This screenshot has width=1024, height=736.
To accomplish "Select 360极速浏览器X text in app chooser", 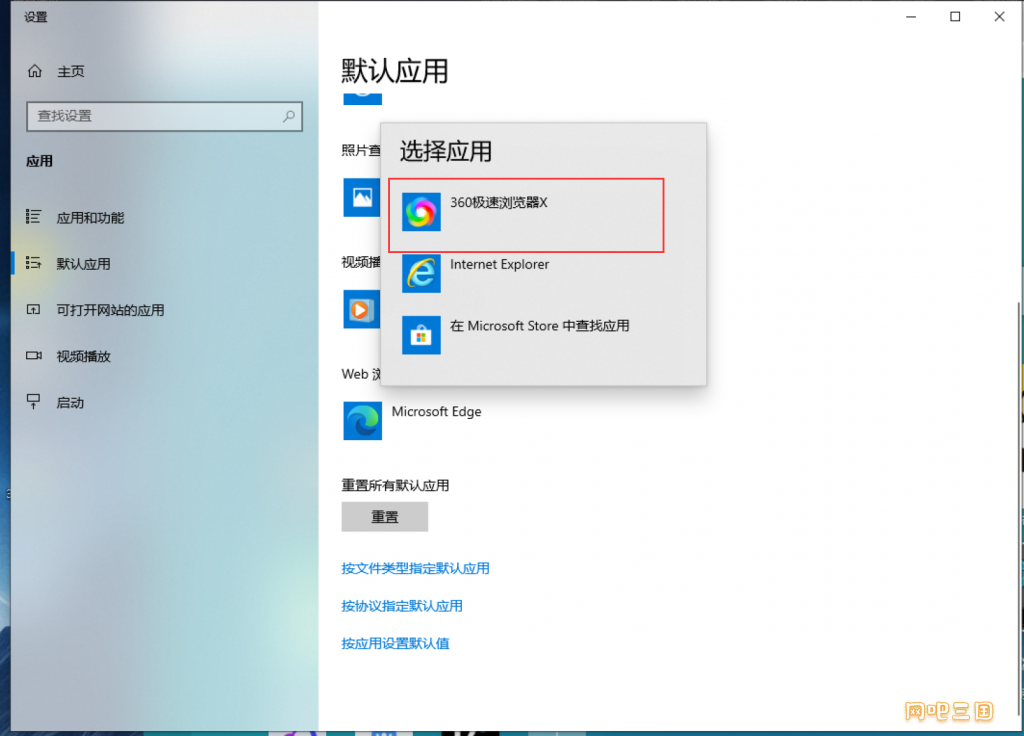I will [x=499, y=202].
